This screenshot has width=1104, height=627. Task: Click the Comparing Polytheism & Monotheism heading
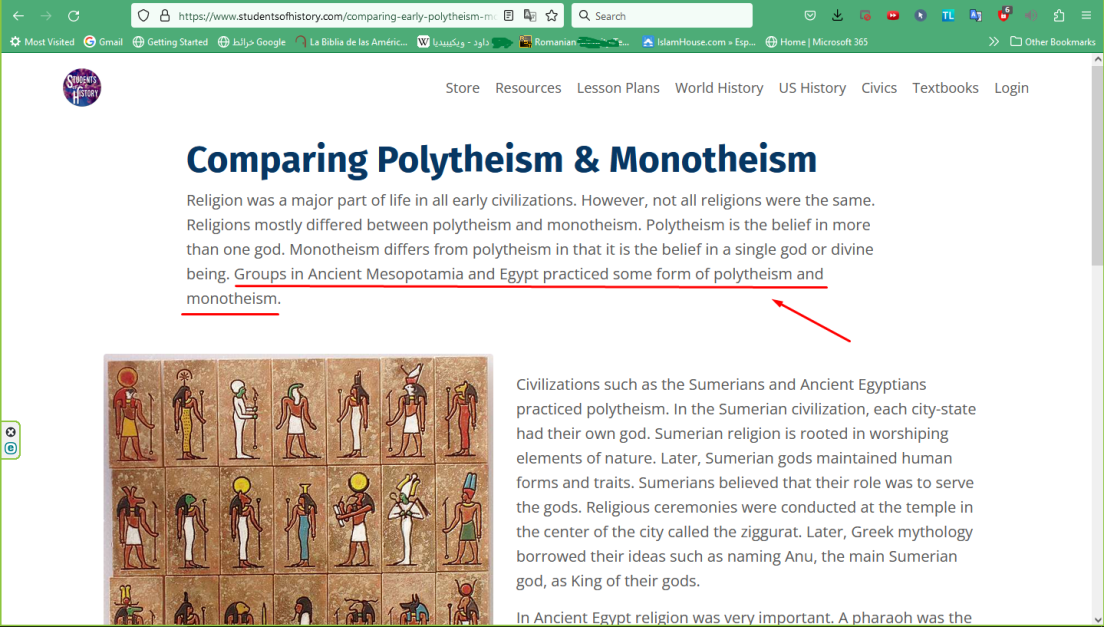coord(501,159)
